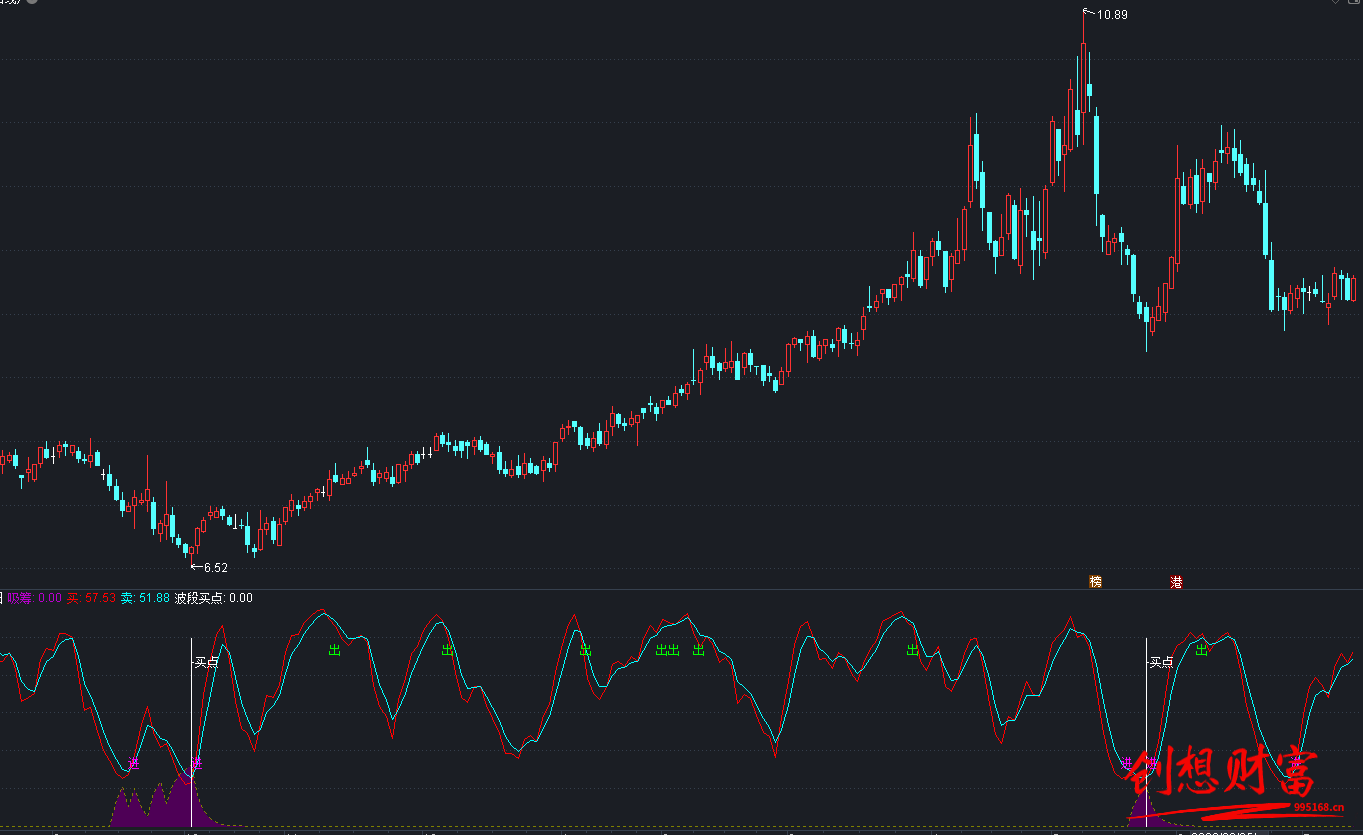
Task: Click the rightmost green 出 signal marker
Action: (x=1201, y=650)
